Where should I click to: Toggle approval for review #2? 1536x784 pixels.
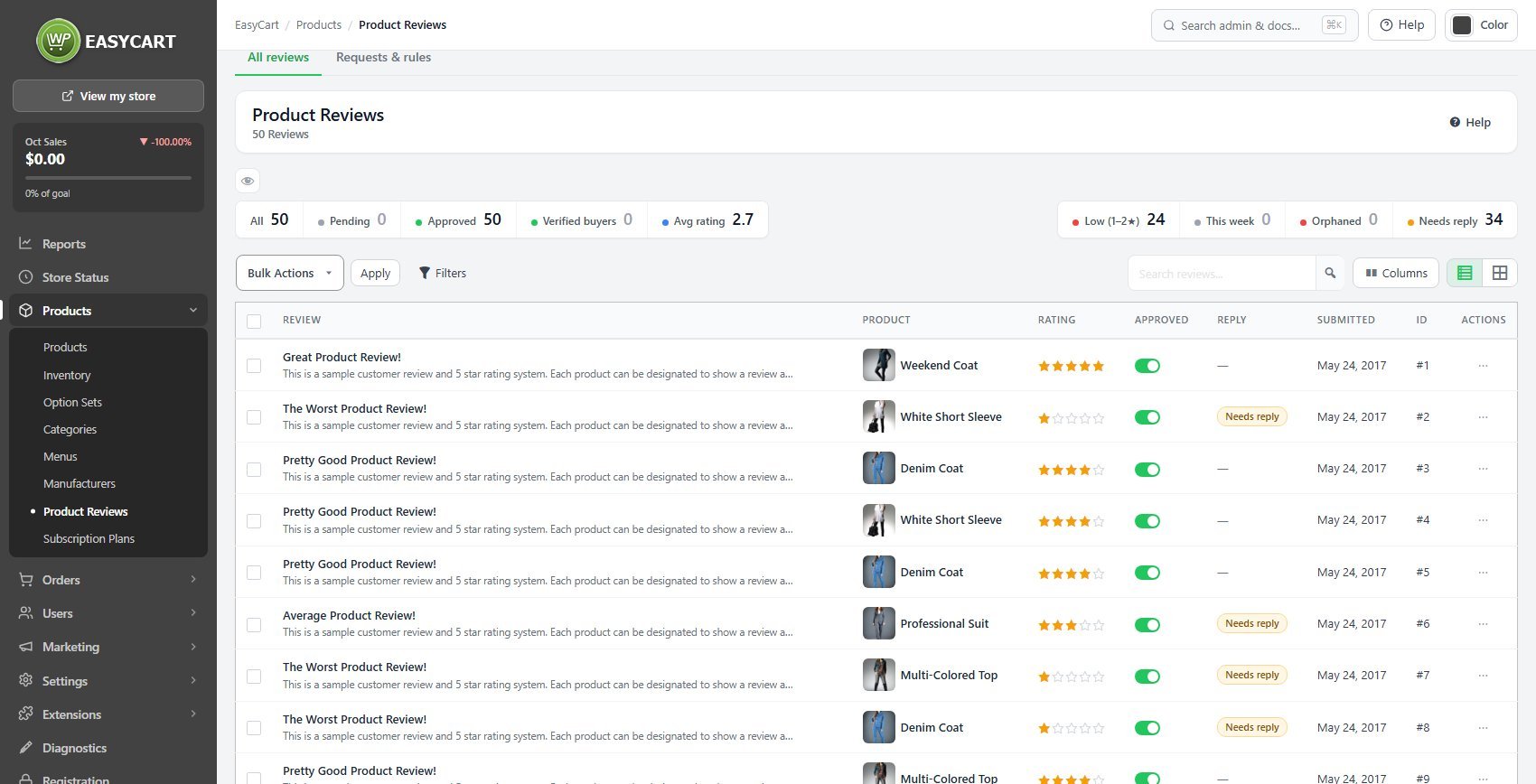[x=1147, y=417]
